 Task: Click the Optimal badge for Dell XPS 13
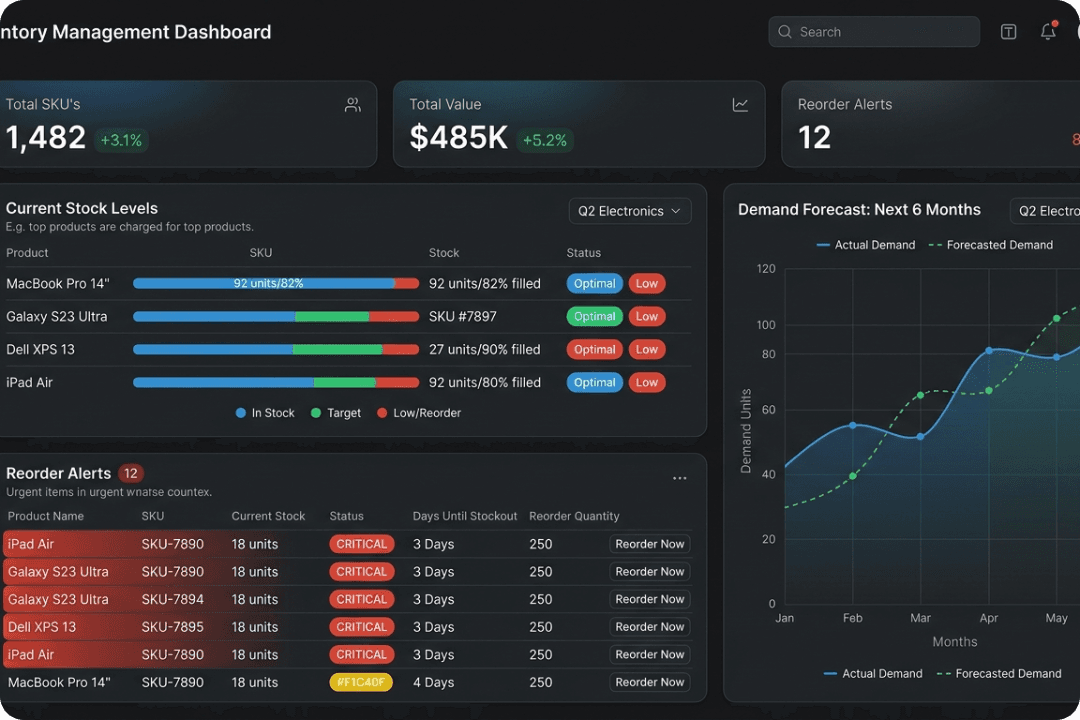(x=594, y=349)
